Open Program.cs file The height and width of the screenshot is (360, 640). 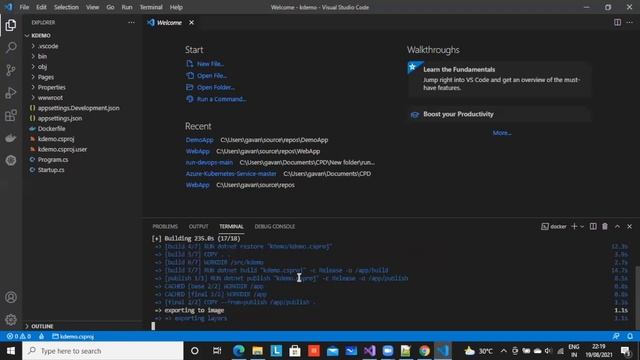click(82, 160)
